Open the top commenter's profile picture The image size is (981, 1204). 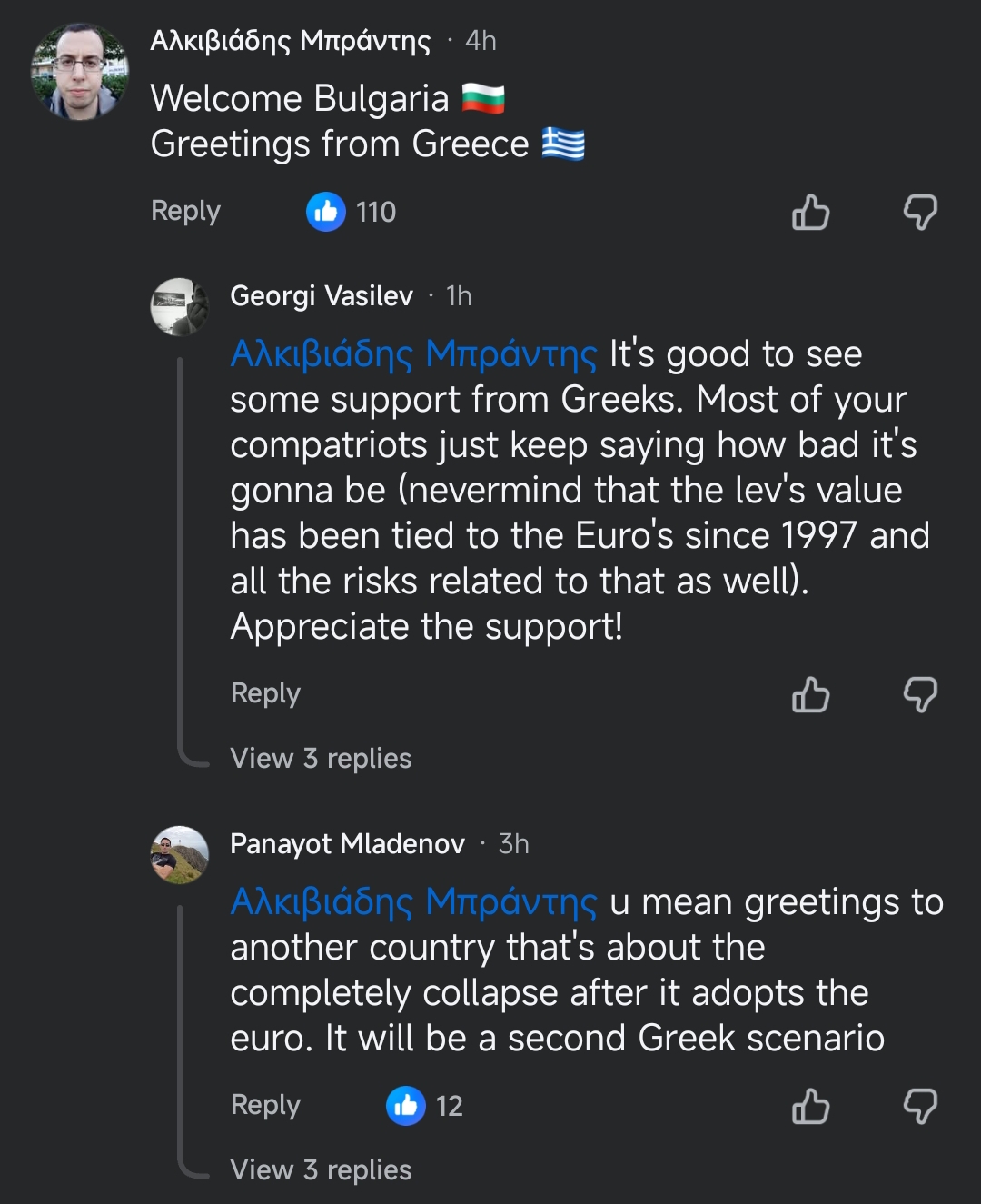80,72
